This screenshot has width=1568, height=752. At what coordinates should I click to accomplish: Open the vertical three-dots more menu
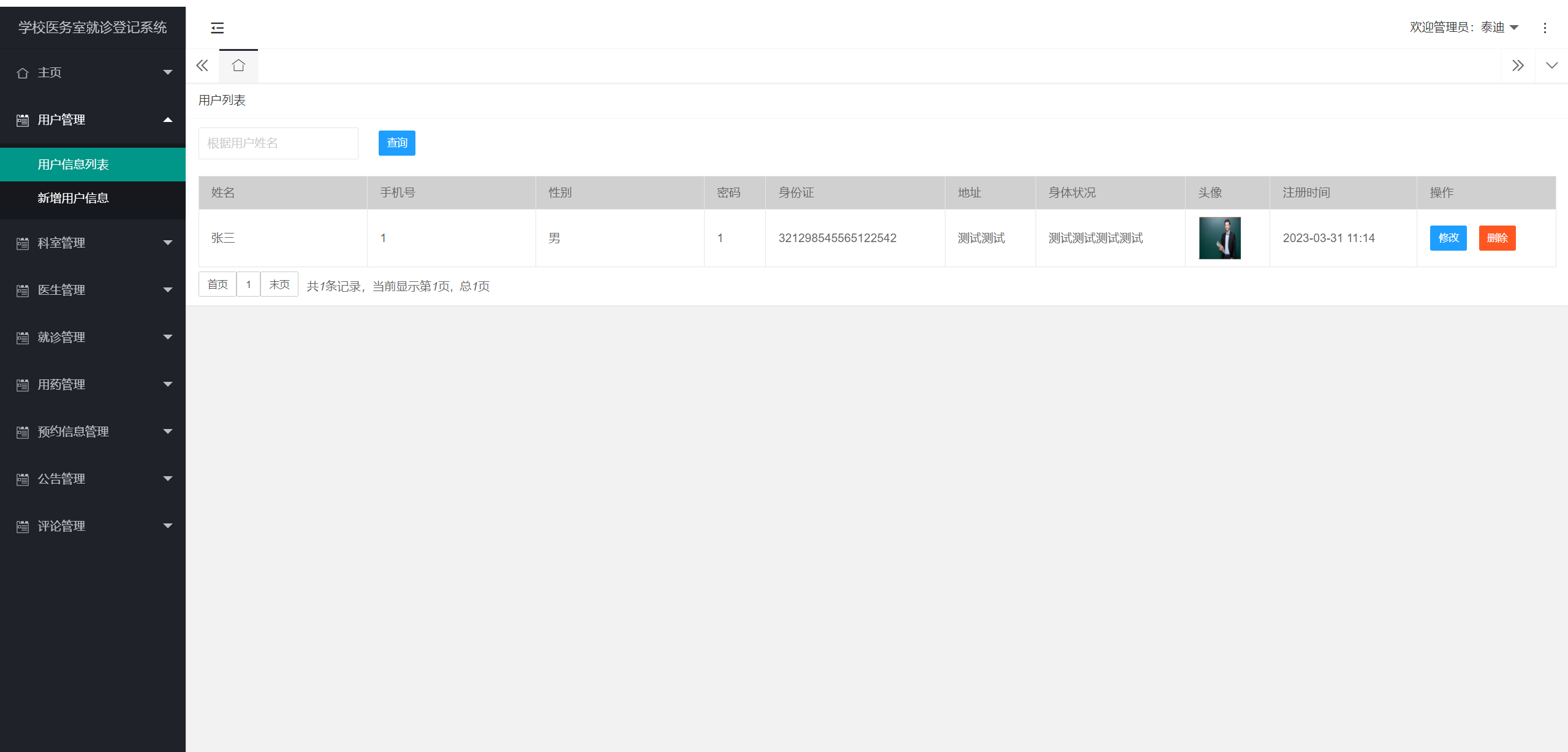click(x=1545, y=28)
